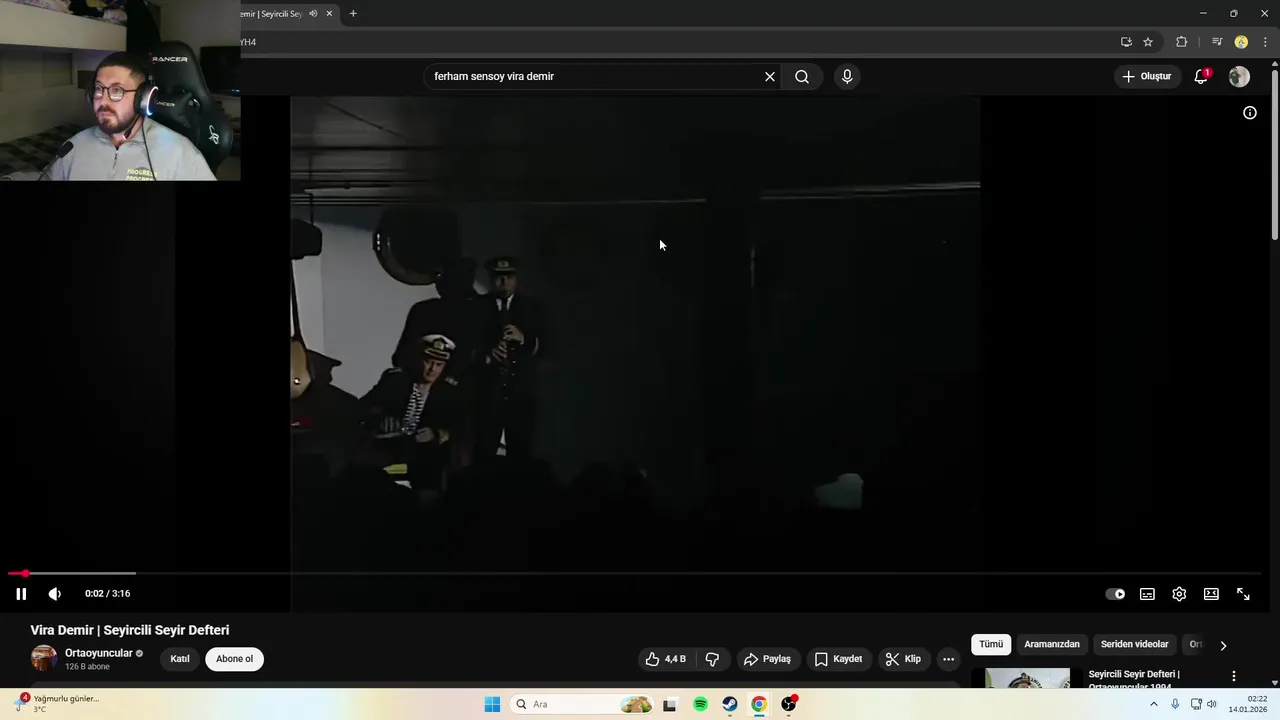Bookmark this page with the star icon
The width and height of the screenshot is (1280, 720).
click(1148, 42)
